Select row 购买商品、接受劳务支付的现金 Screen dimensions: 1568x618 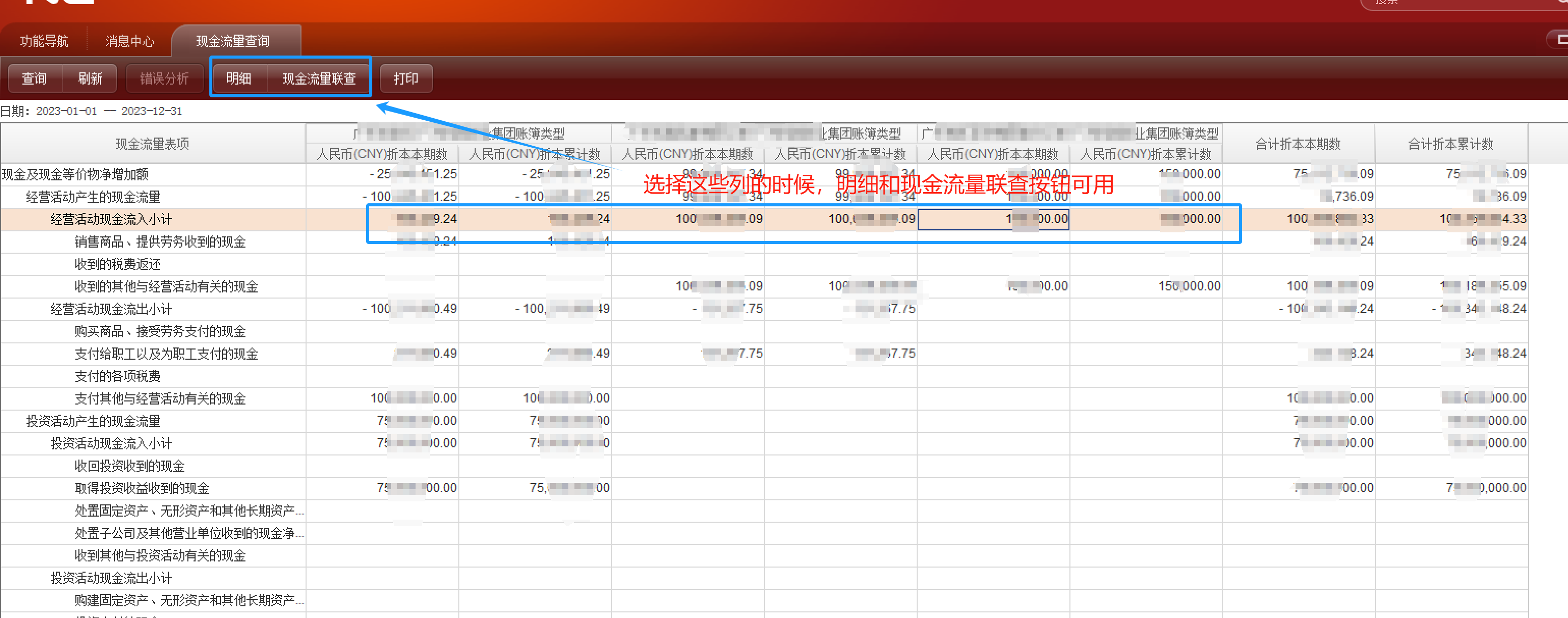tap(764, 331)
